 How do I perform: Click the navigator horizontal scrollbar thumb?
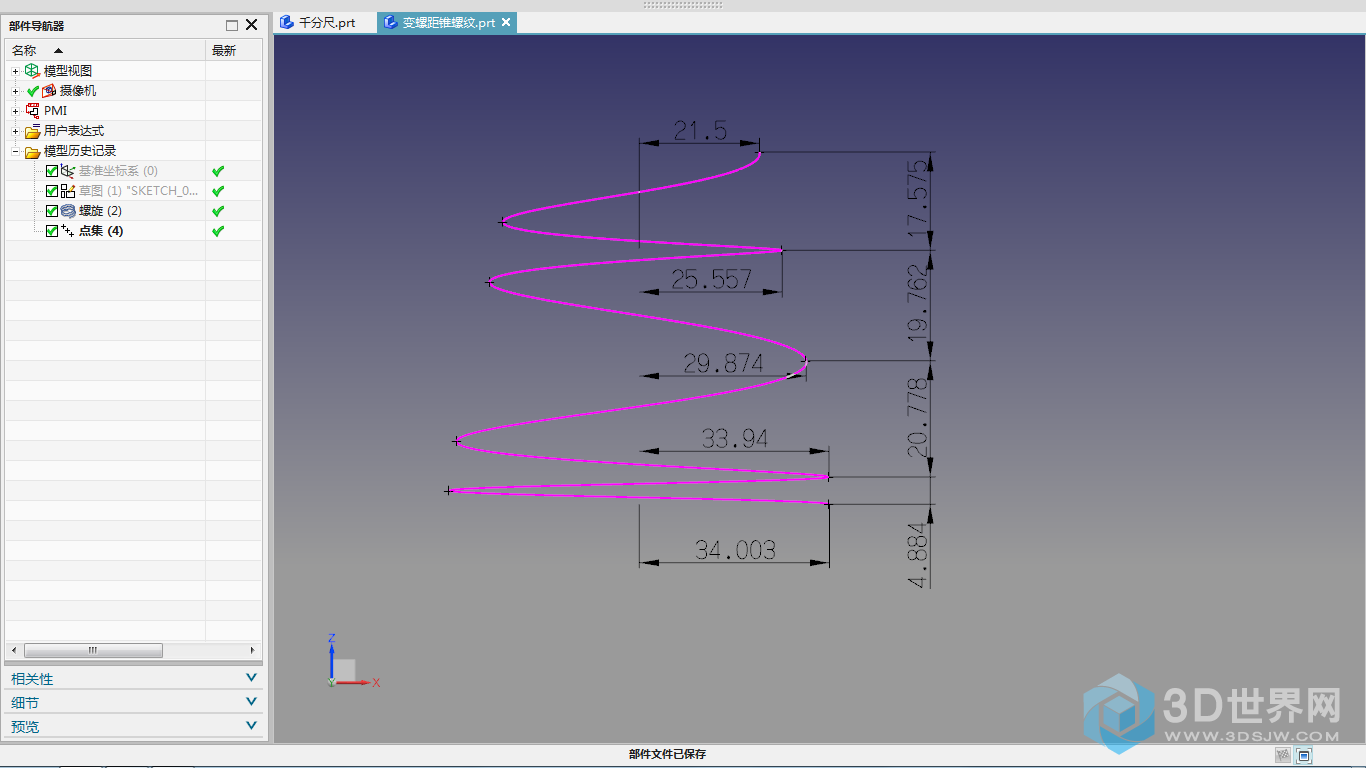click(x=93, y=650)
